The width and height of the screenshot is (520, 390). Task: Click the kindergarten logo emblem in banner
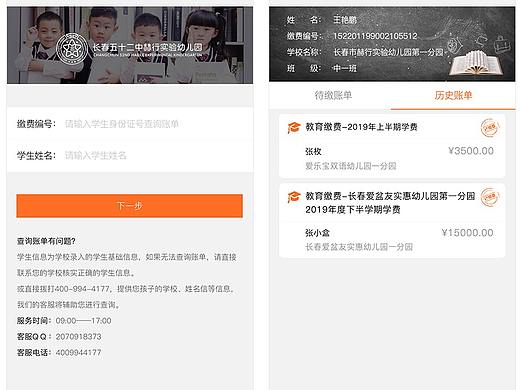72,49
